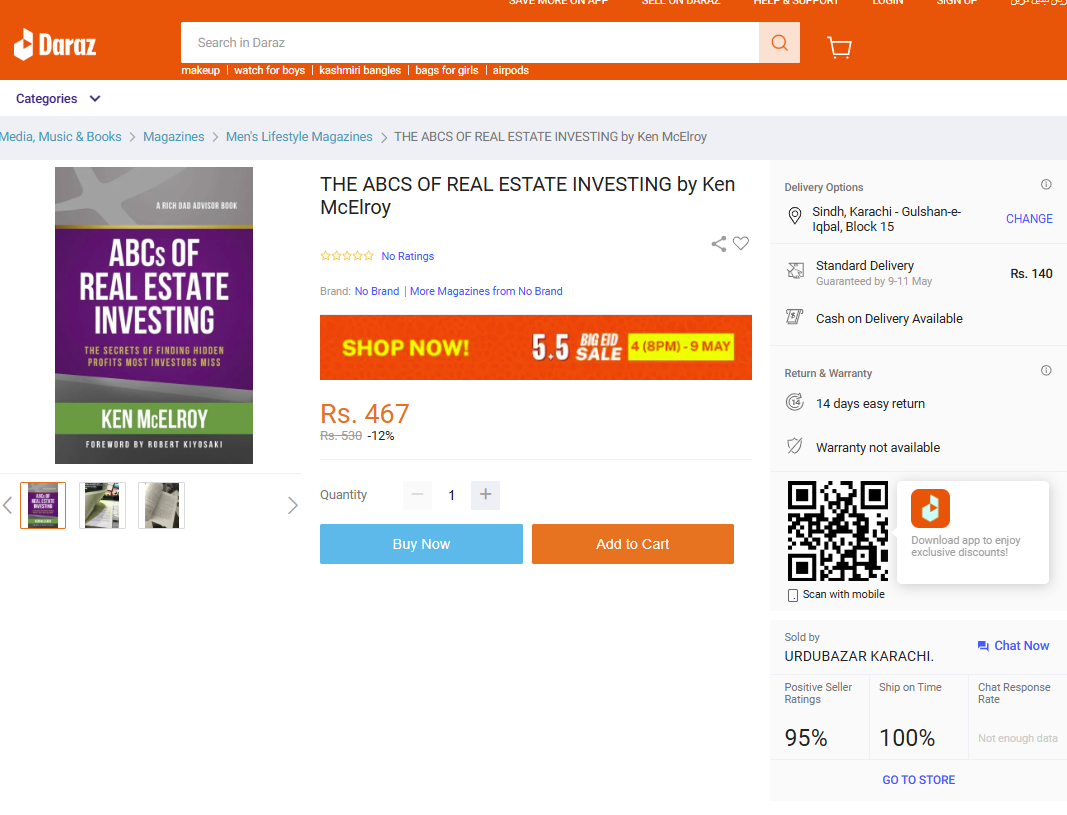The height and width of the screenshot is (815, 1067).
Task: Go to next thumbnail with right arrow
Action: pyautogui.click(x=293, y=505)
